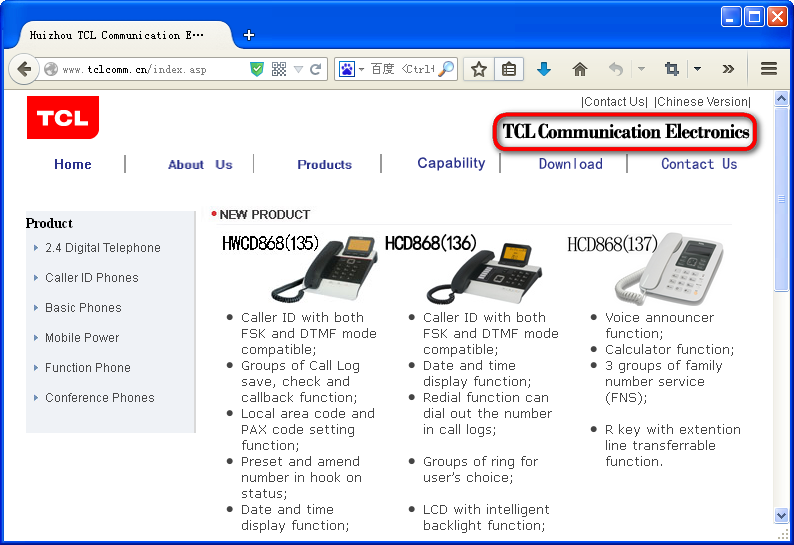The height and width of the screenshot is (545, 794).
Task: Open a new tab with the plus button
Action: pyautogui.click(x=249, y=35)
